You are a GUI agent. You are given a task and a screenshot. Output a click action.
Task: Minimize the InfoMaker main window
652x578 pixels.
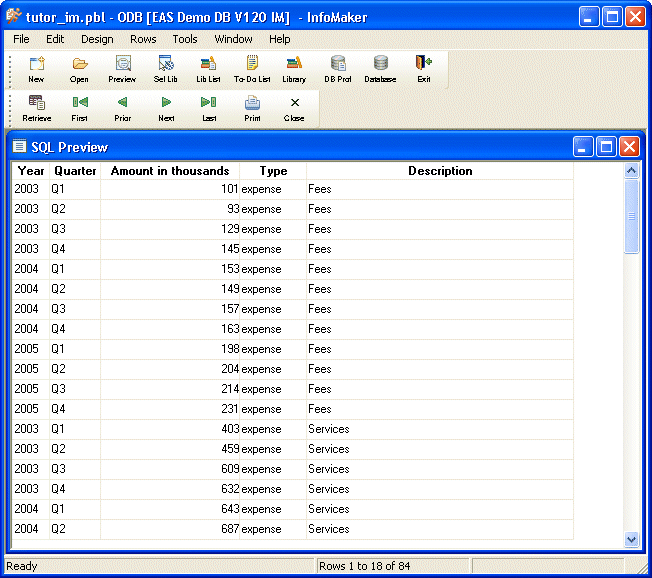pos(588,17)
